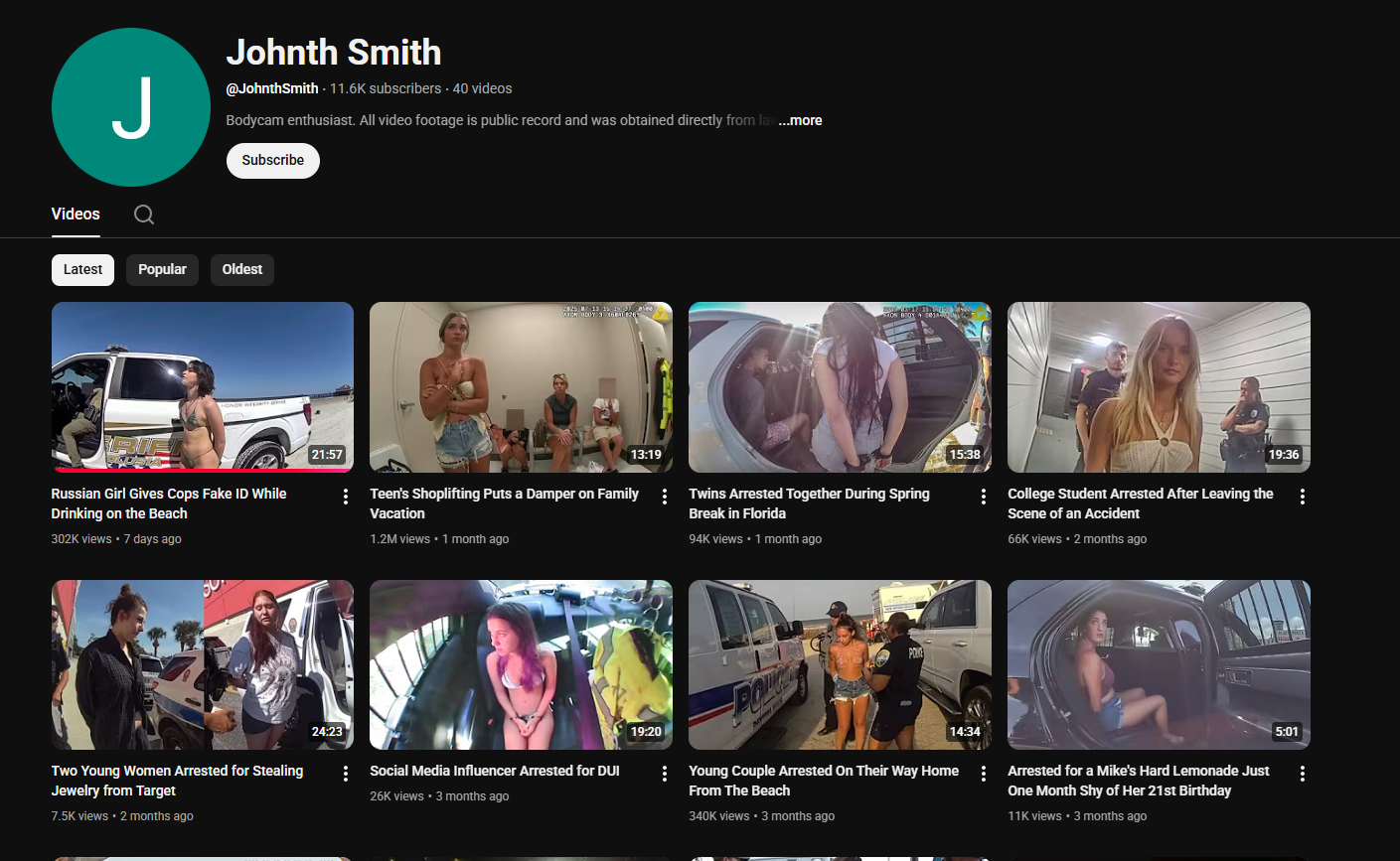Click the channel search magnifier icon
Image resolution: width=1400 pixels, height=861 pixels.
point(144,215)
